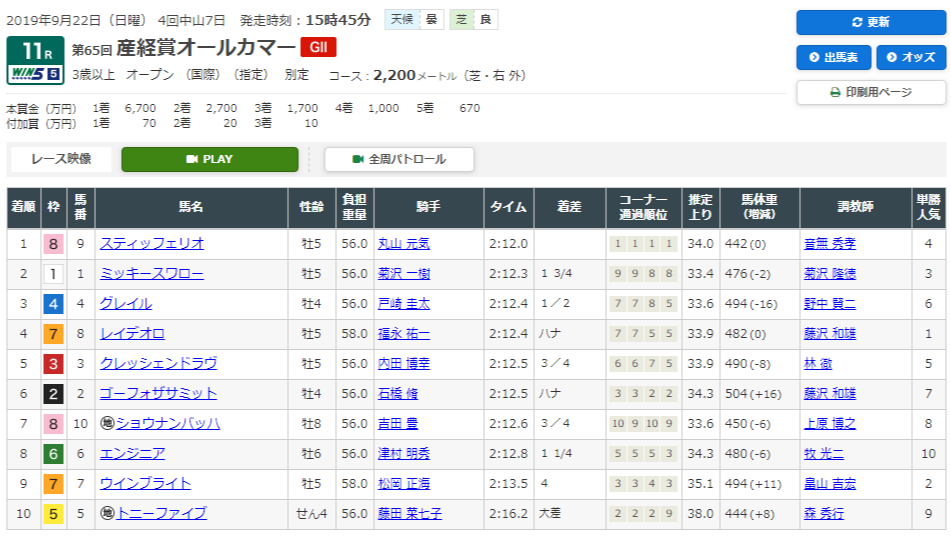Open jockey link 戸崎 圭太
This screenshot has height=537, width=951.
tap(404, 303)
